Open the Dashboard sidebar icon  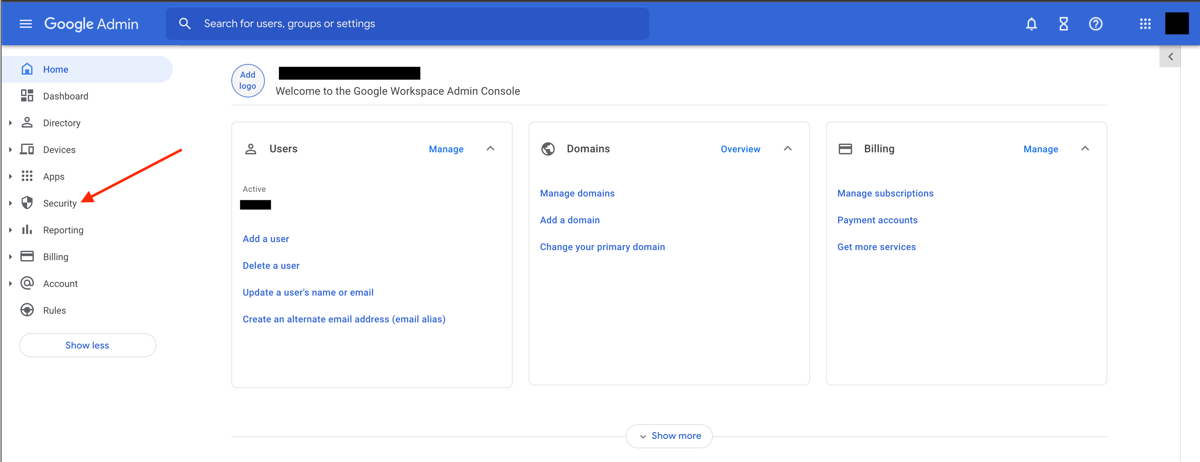[x=27, y=96]
